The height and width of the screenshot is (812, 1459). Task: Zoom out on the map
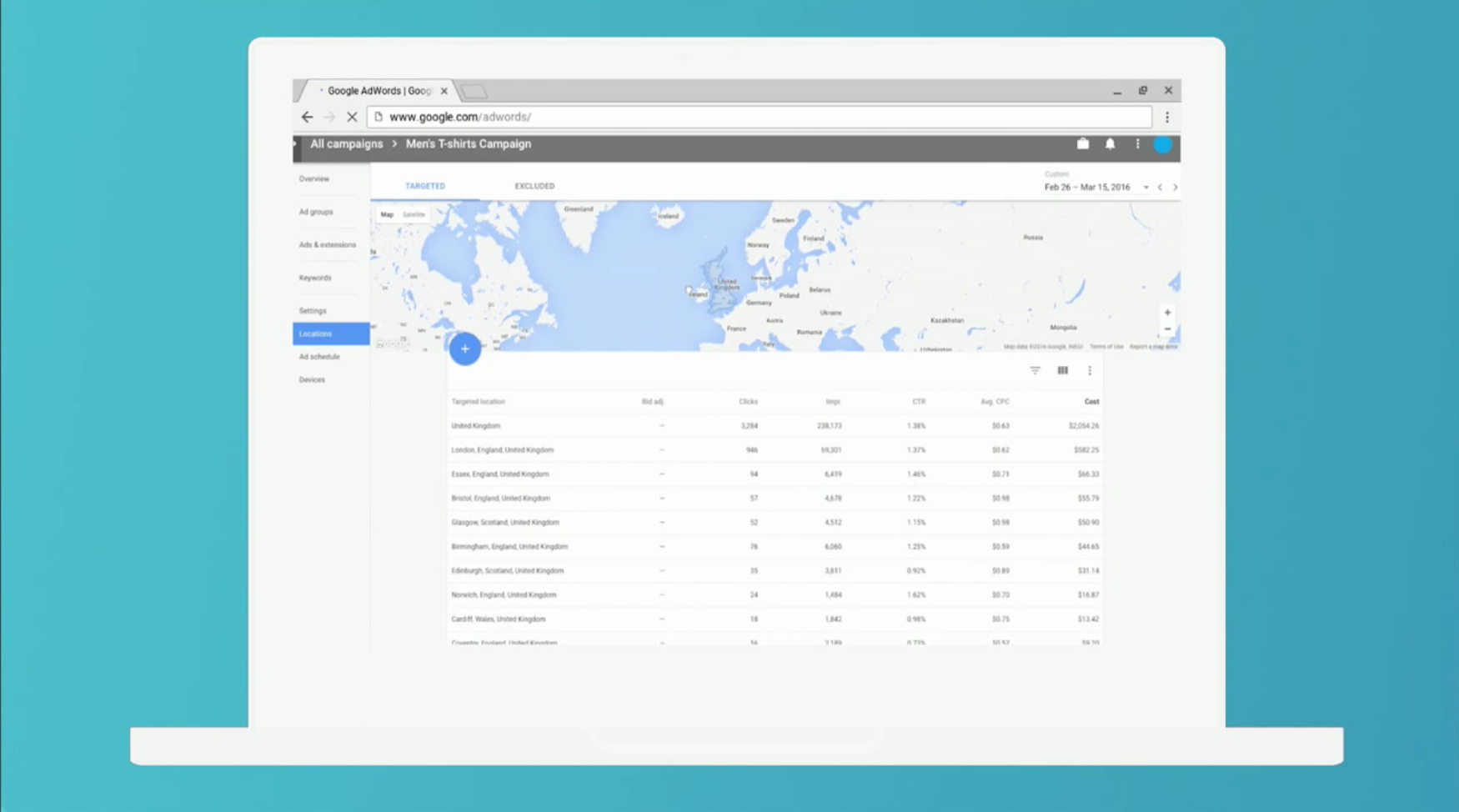pos(1167,329)
